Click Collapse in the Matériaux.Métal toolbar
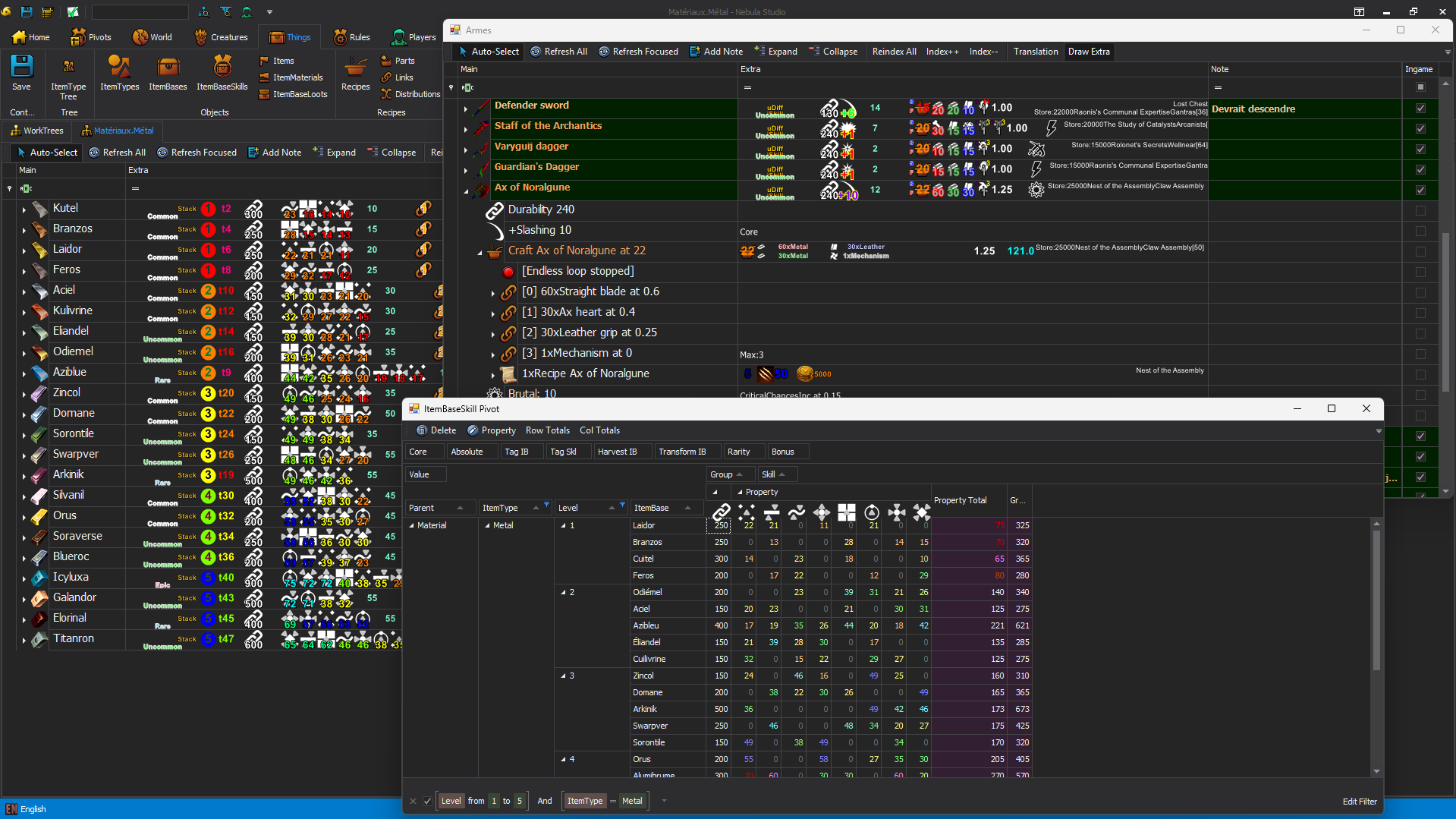 (392, 153)
